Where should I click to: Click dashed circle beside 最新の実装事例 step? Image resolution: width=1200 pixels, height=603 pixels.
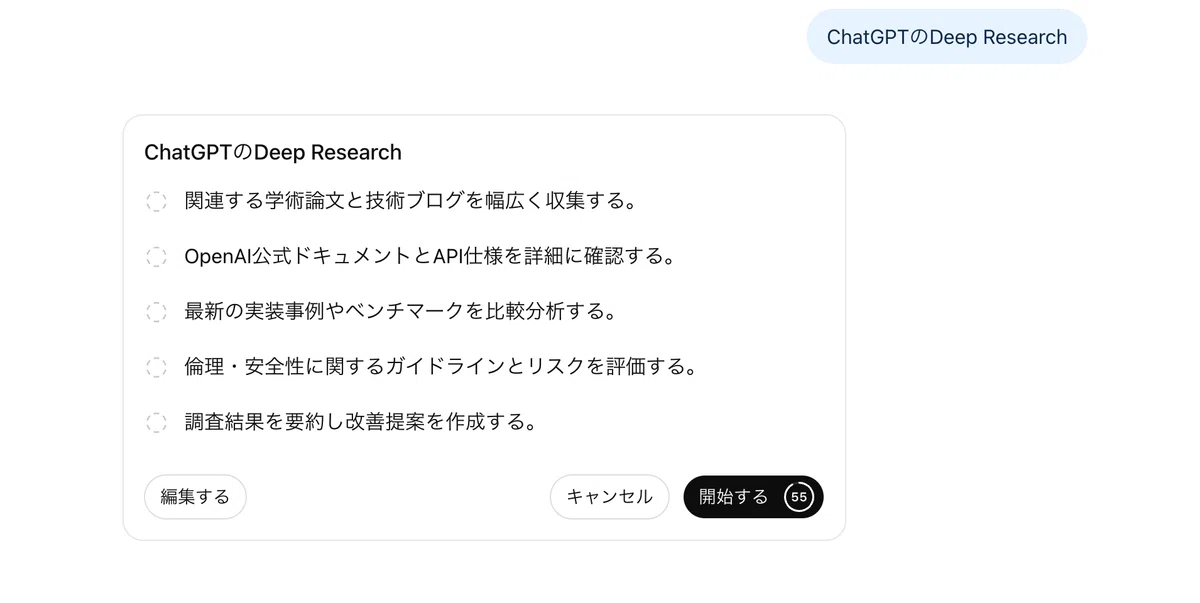156,312
